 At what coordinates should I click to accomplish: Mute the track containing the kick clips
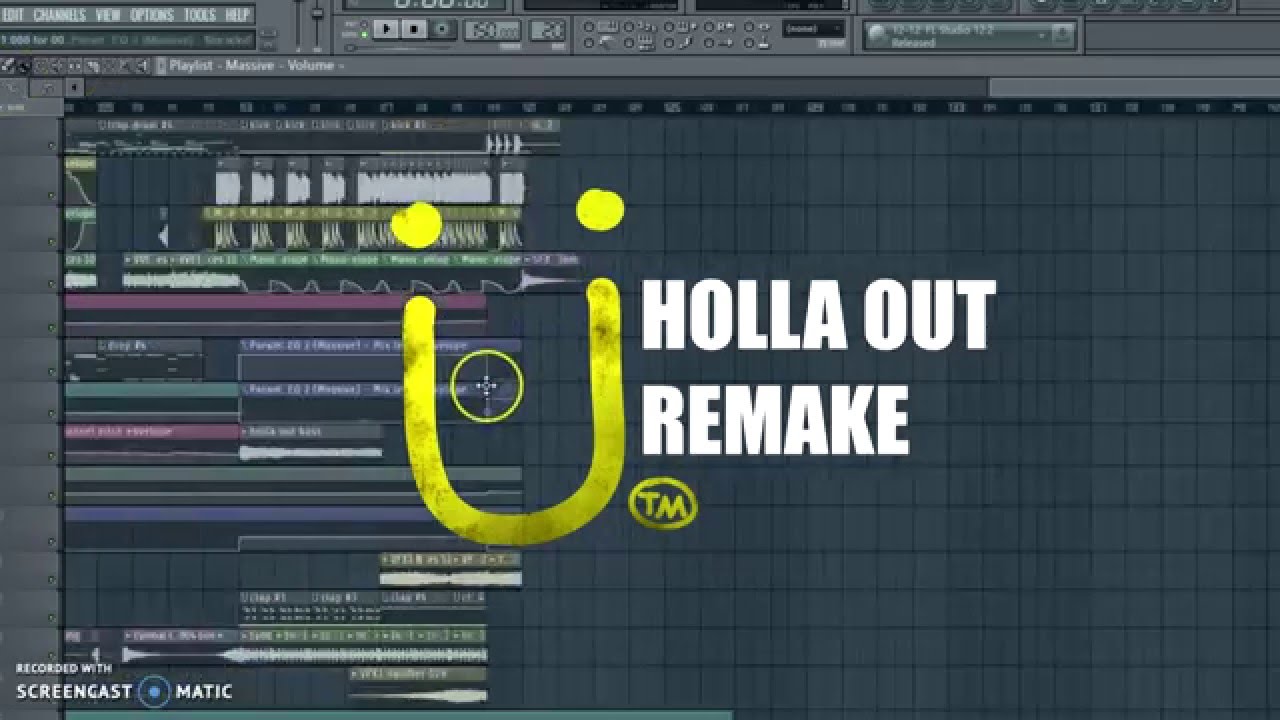click(52, 145)
